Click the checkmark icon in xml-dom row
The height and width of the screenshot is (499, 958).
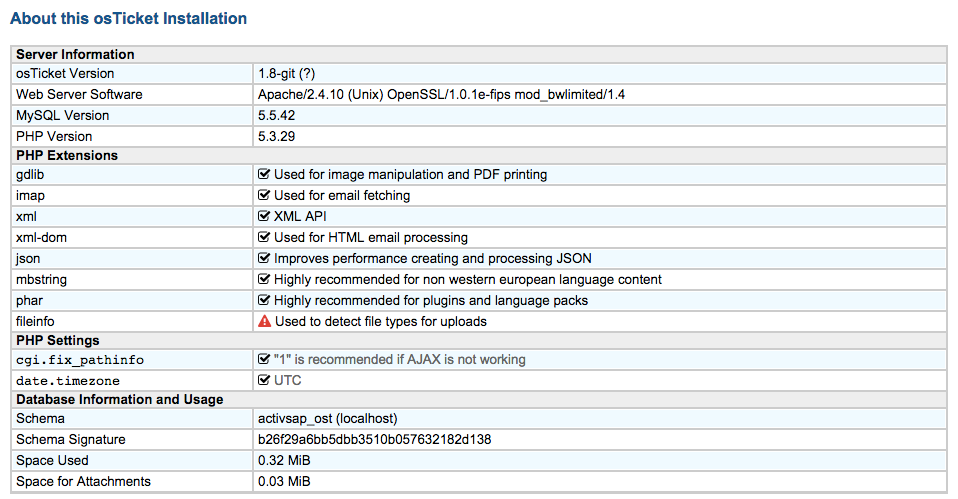[x=264, y=237]
